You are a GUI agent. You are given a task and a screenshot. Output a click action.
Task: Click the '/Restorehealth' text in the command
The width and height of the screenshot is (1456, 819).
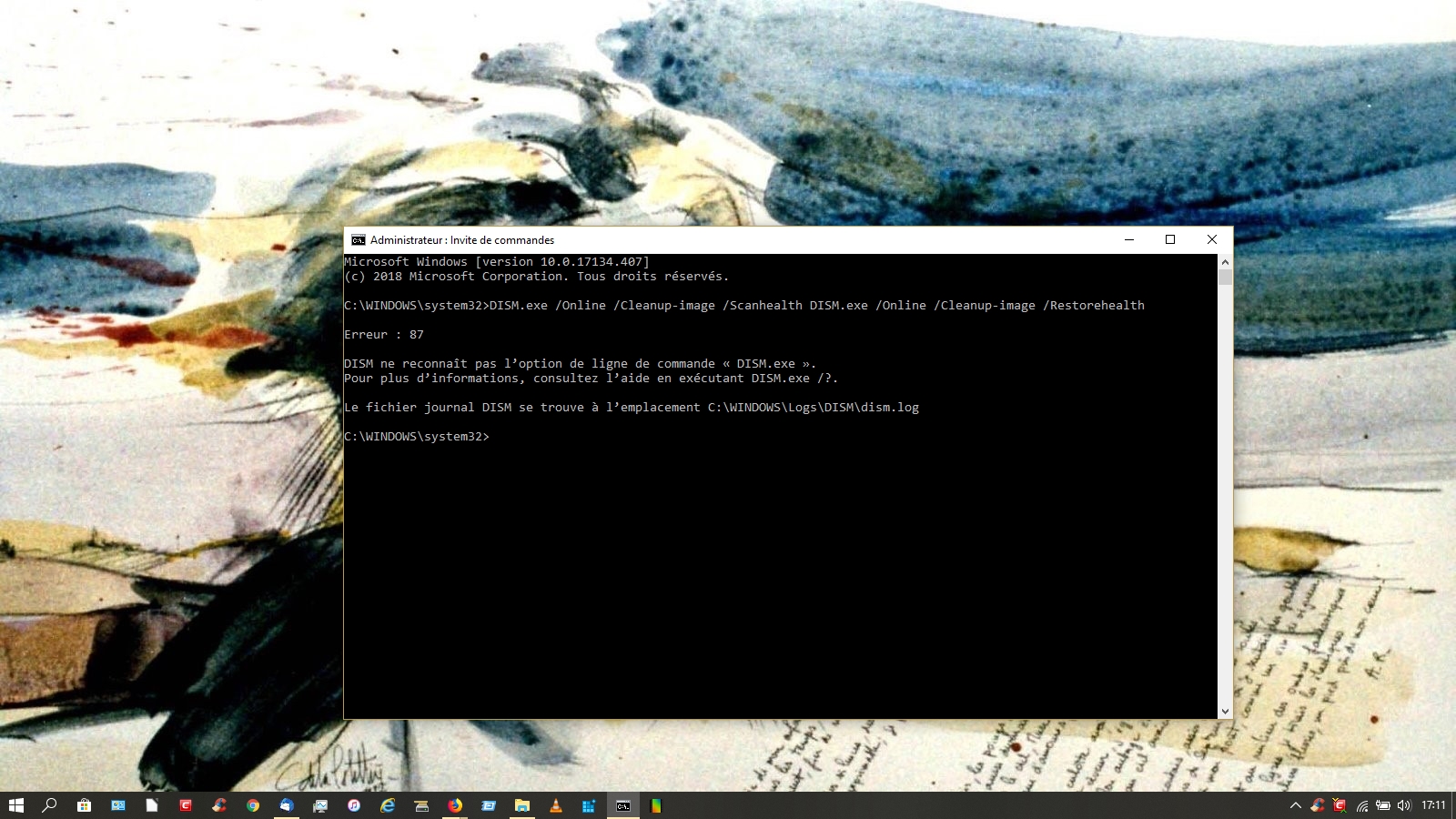1094,306
